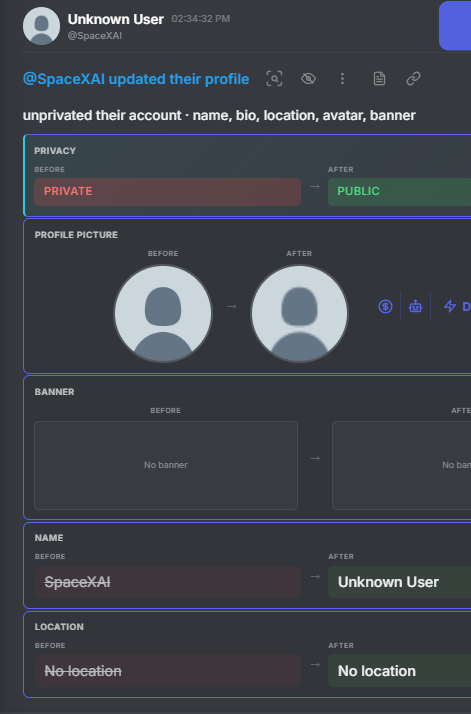Click the lightning bolt icon

[x=450, y=306]
